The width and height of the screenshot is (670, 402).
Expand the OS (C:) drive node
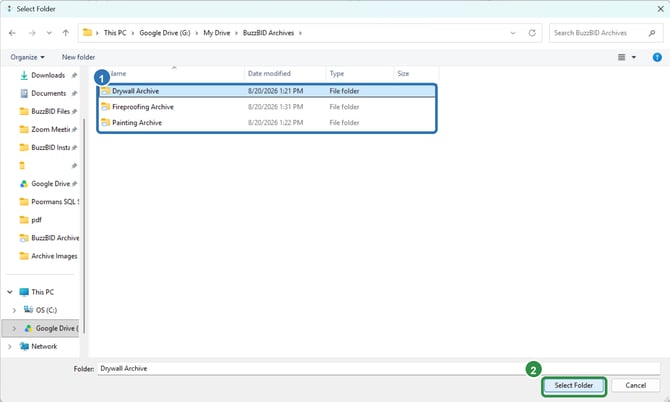tap(14, 310)
